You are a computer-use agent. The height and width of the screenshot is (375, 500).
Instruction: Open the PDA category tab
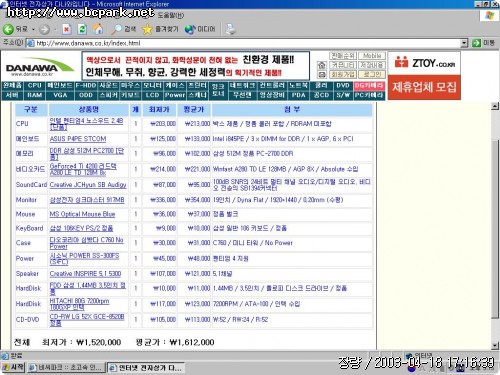(x=299, y=95)
